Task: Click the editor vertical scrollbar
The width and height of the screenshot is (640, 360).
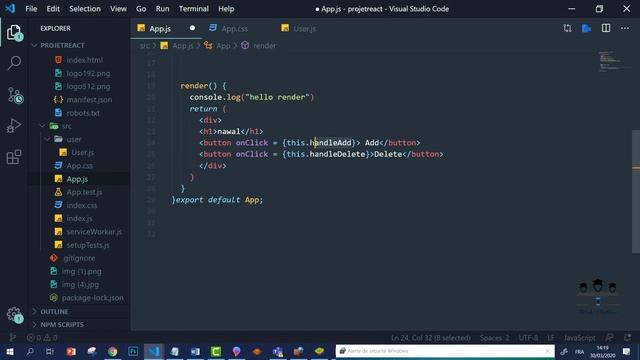Action: pyautogui.click(x=636, y=191)
